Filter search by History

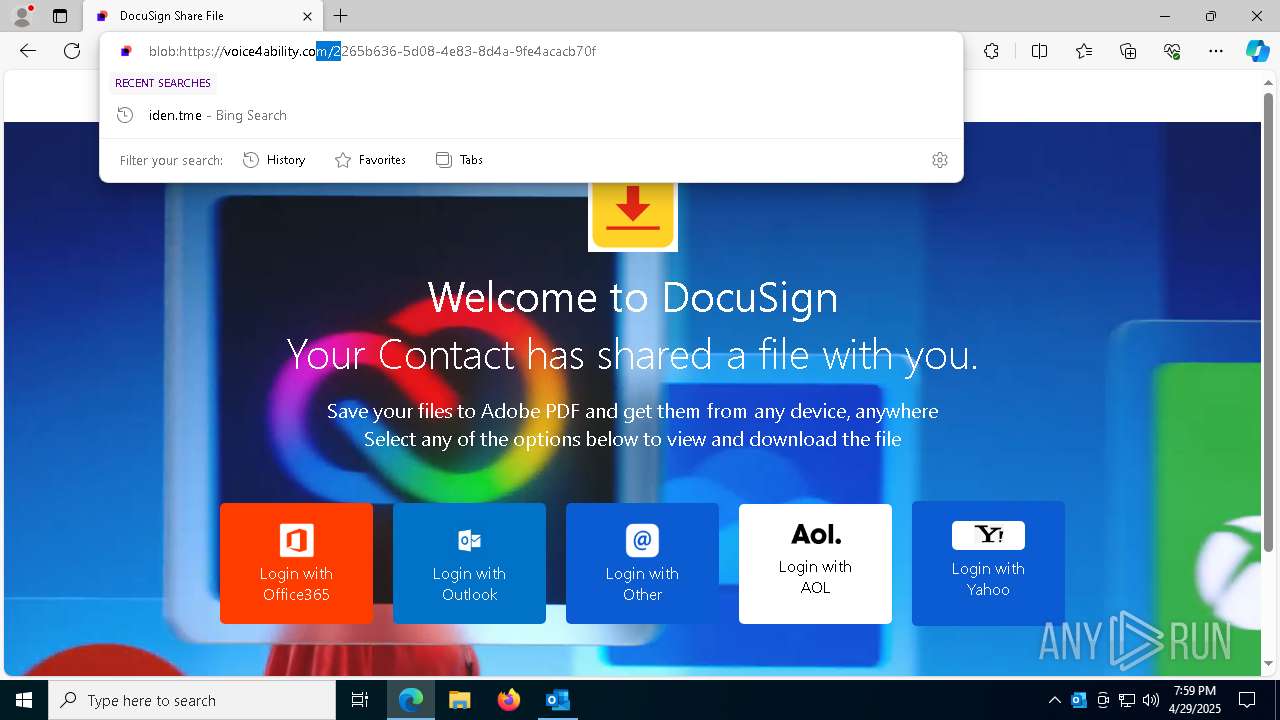click(274, 160)
